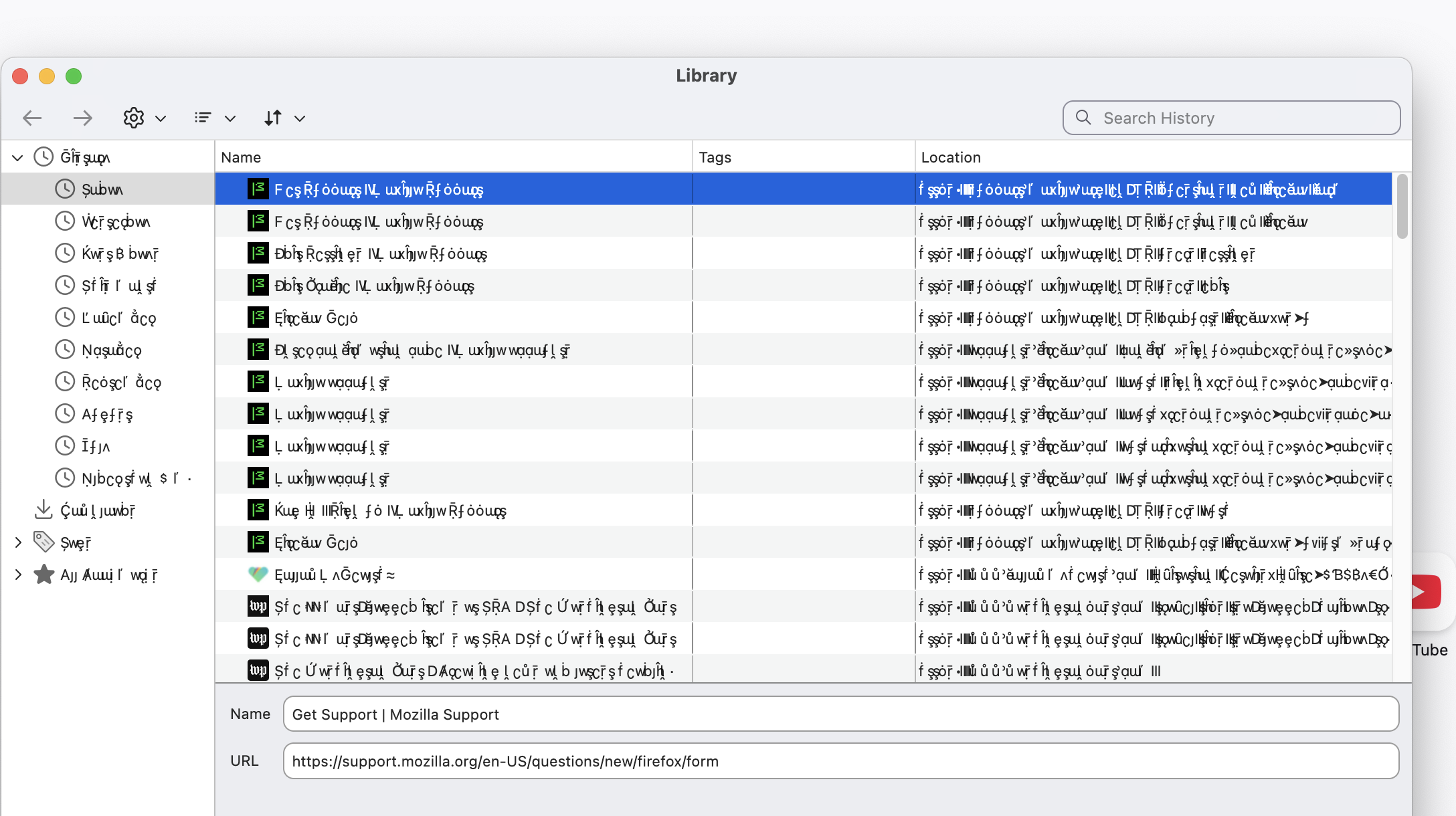
Task: Collapse the History tree in the sidebar
Action: [x=18, y=157]
